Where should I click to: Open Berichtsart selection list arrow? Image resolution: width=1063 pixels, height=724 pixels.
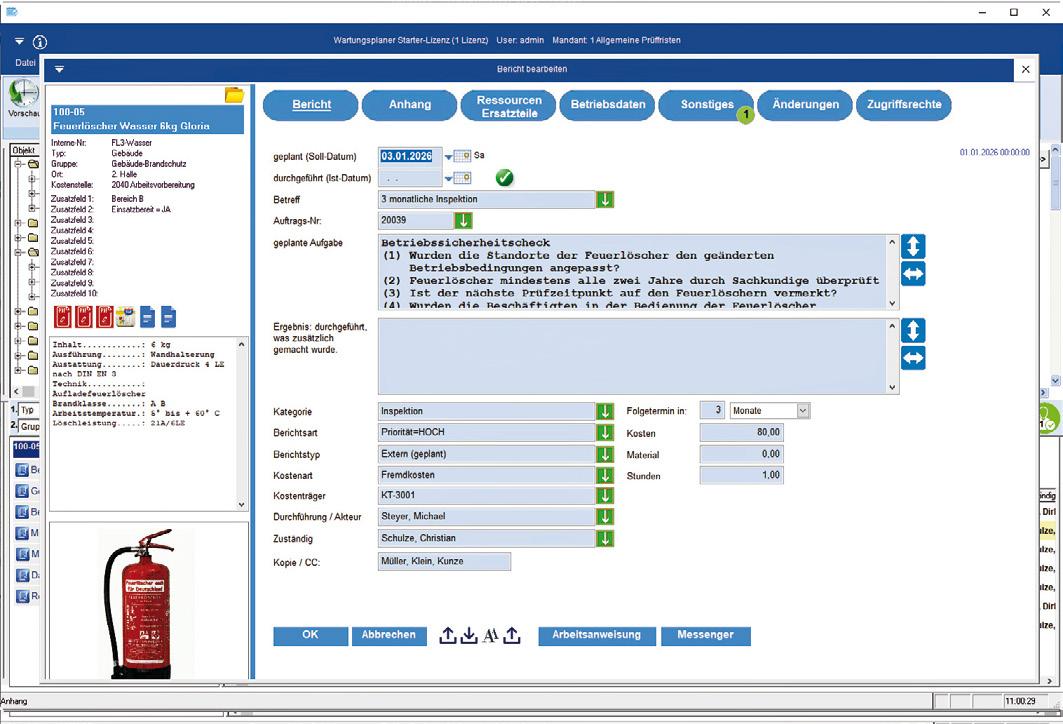pyautogui.click(x=605, y=433)
